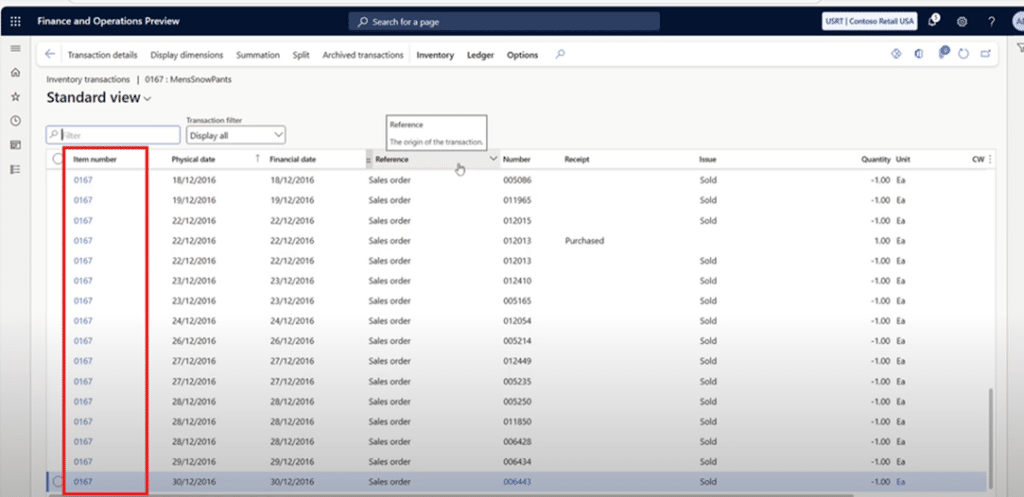Click the attachments icon in action pane
The image size is (1024, 497).
click(943, 54)
